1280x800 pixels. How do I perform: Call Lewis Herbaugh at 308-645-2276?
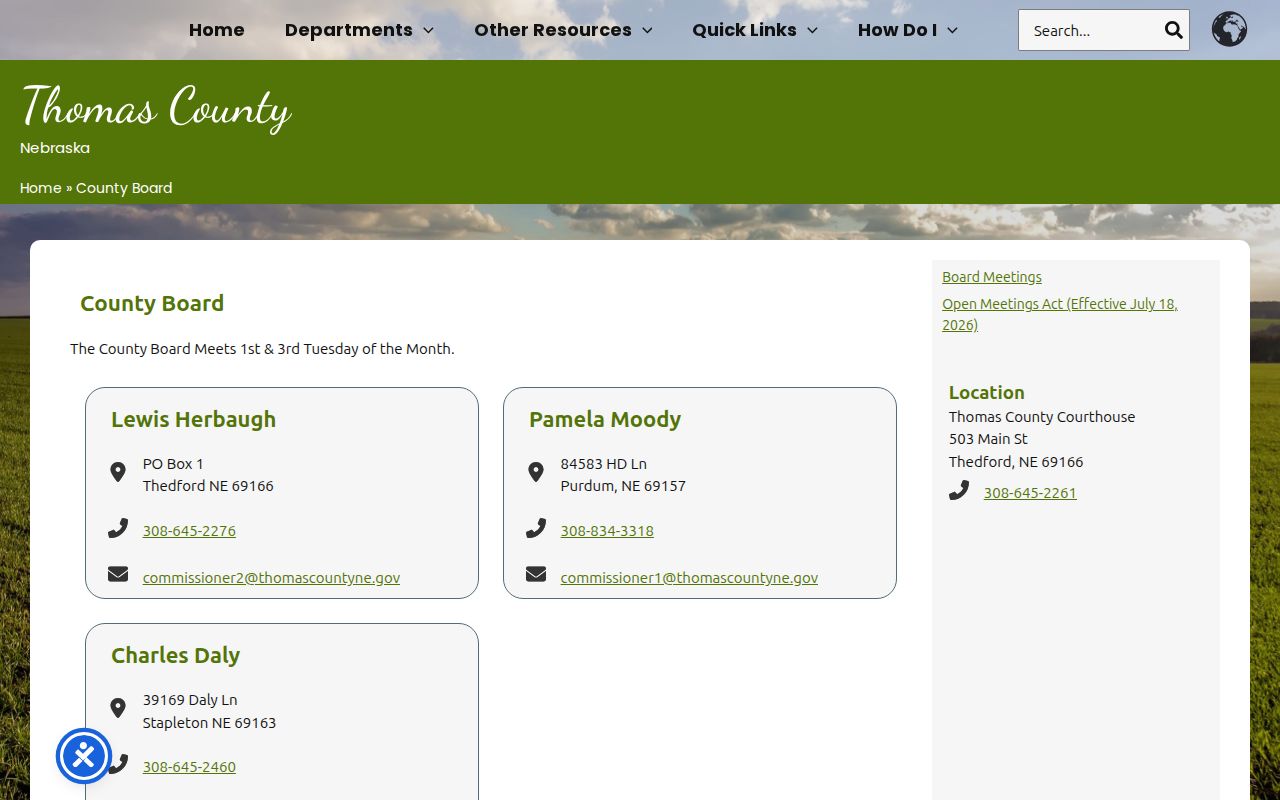189,531
